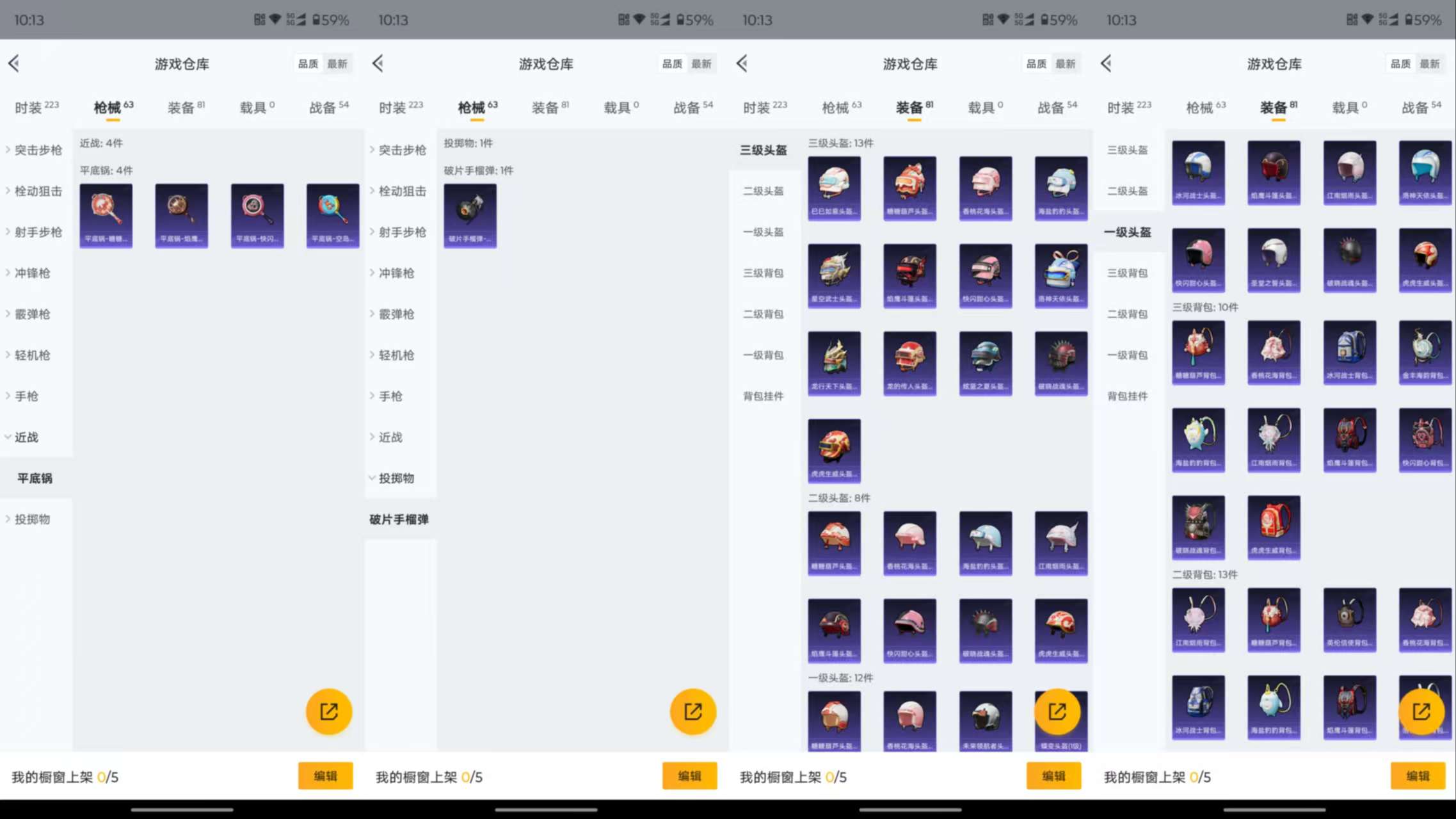Image resolution: width=1456 pixels, height=819 pixels.
Task: Select the 金丰海韵背包 backpack
Action: coord(1425,353)
